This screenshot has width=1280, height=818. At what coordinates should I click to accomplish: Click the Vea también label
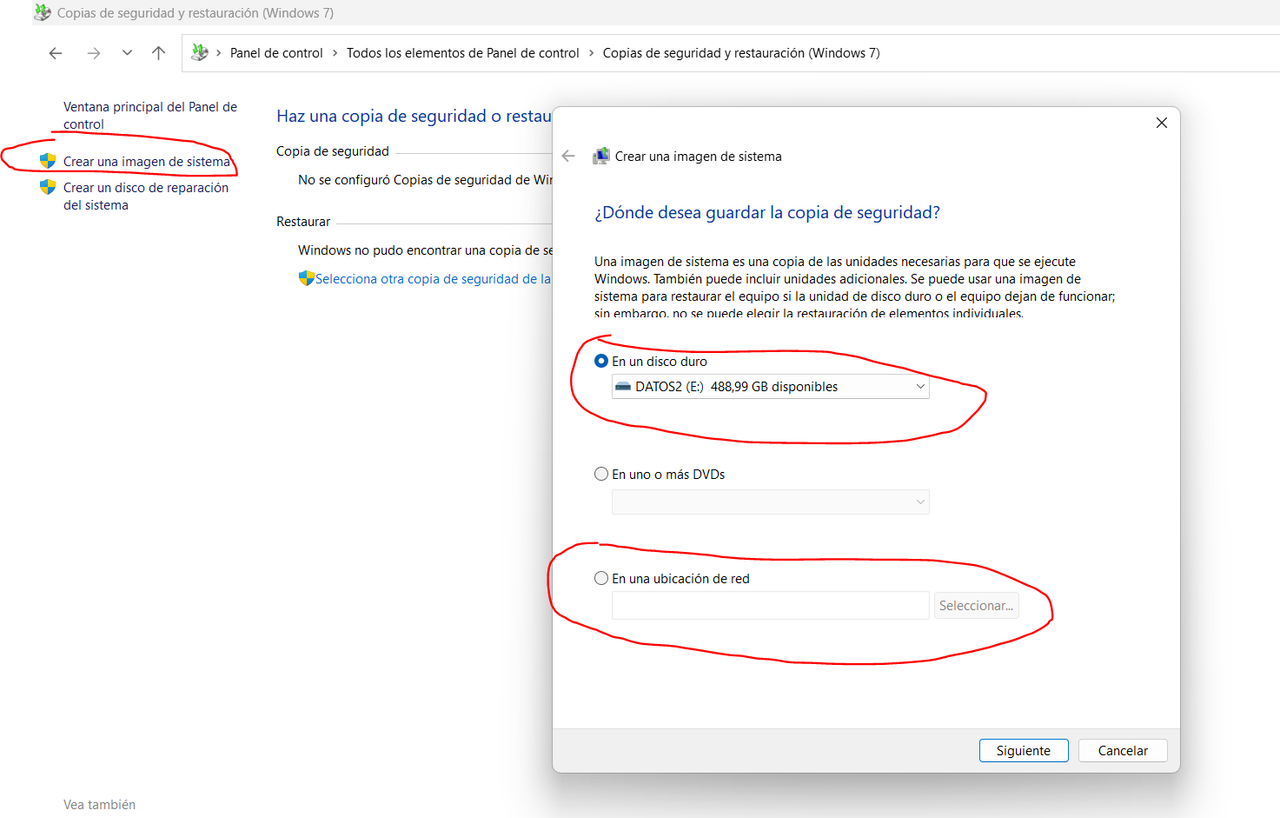(99, 804)
